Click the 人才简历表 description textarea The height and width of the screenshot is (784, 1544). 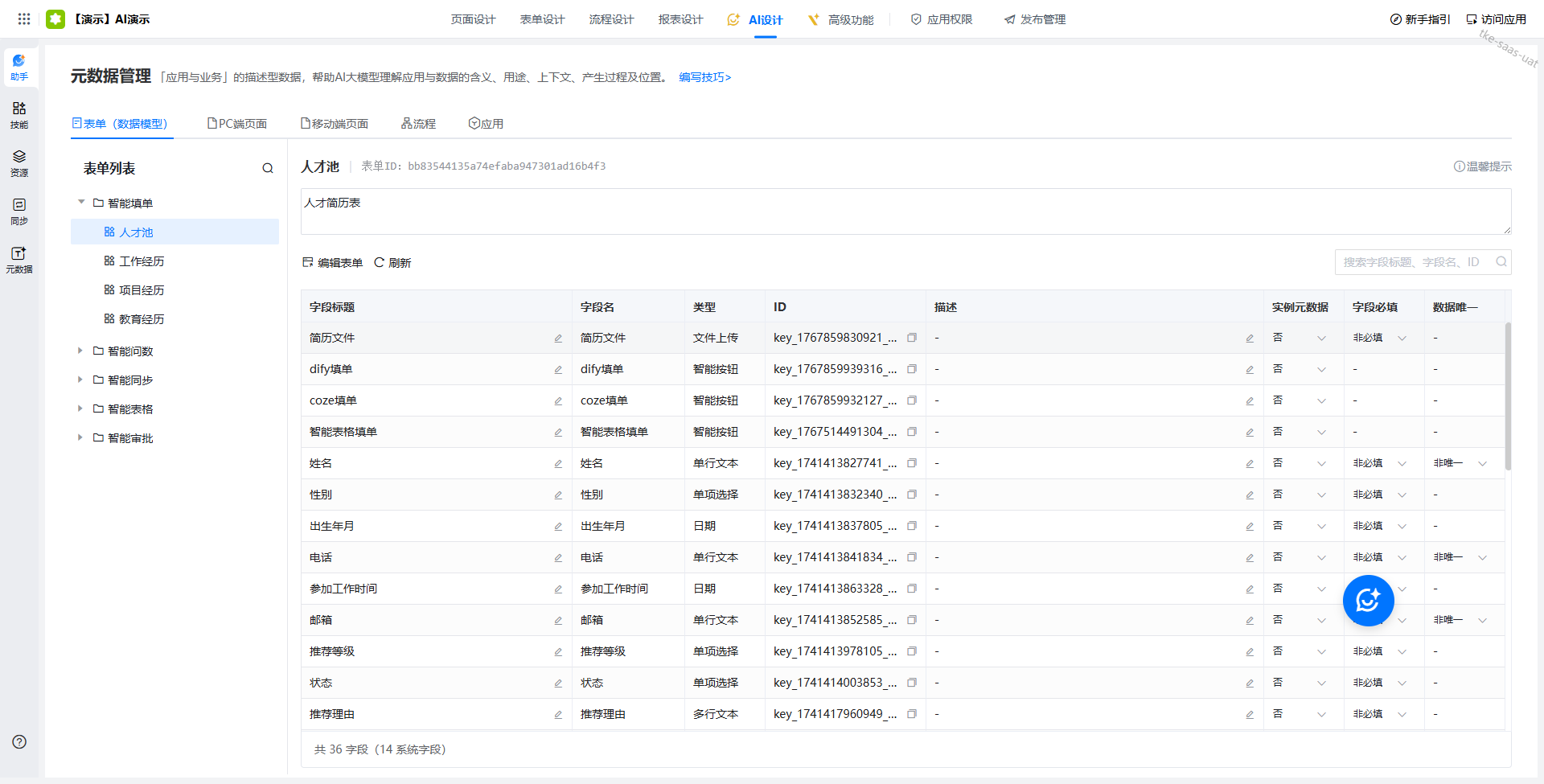[x=906, y=211]
